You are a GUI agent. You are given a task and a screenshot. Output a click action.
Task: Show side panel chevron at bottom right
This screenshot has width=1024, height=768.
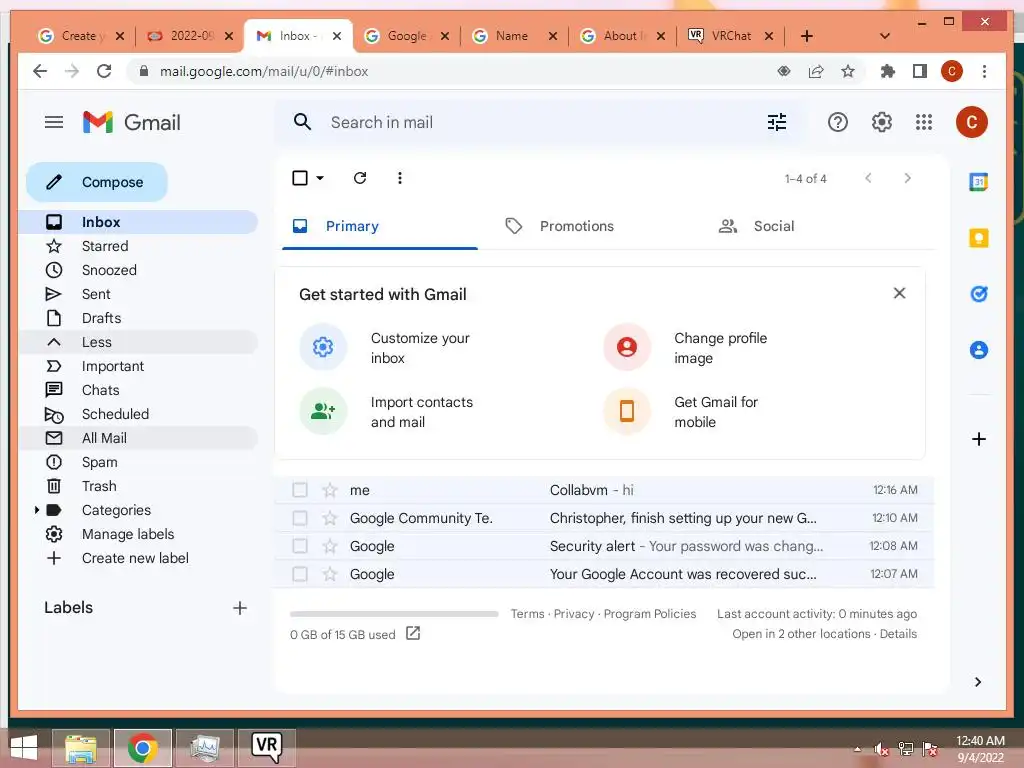[978, 682]
